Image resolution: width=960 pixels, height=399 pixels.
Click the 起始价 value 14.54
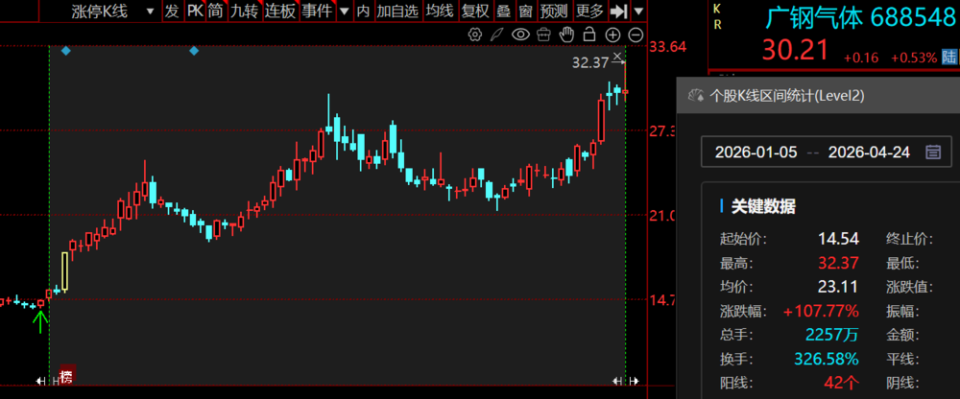pos(839,239)
